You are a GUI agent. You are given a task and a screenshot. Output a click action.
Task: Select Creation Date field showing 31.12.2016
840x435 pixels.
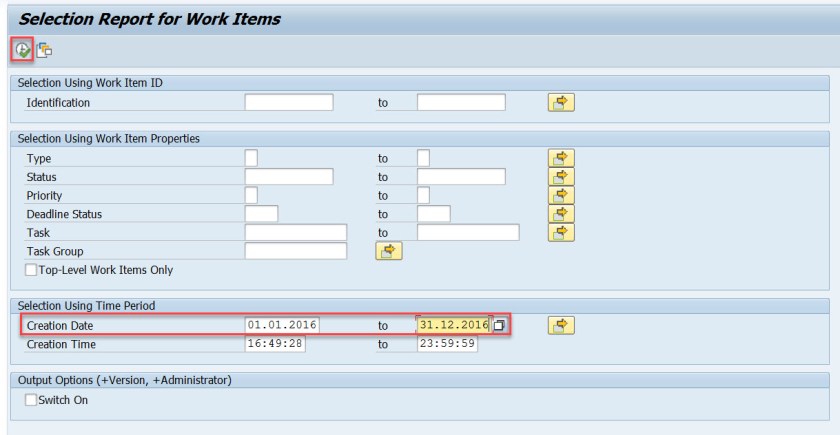coord(454,325)
